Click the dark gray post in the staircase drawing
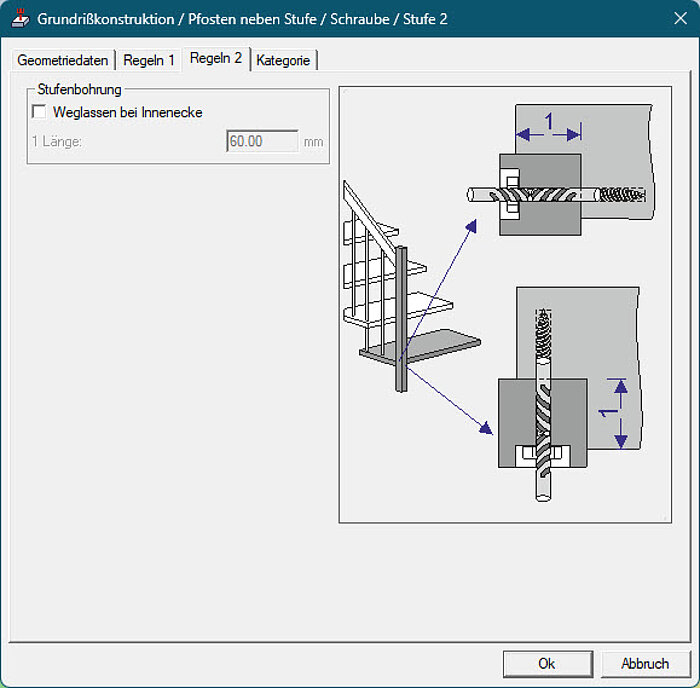The height and width of the screenshot is (688, 700). (x=401, y=320)
